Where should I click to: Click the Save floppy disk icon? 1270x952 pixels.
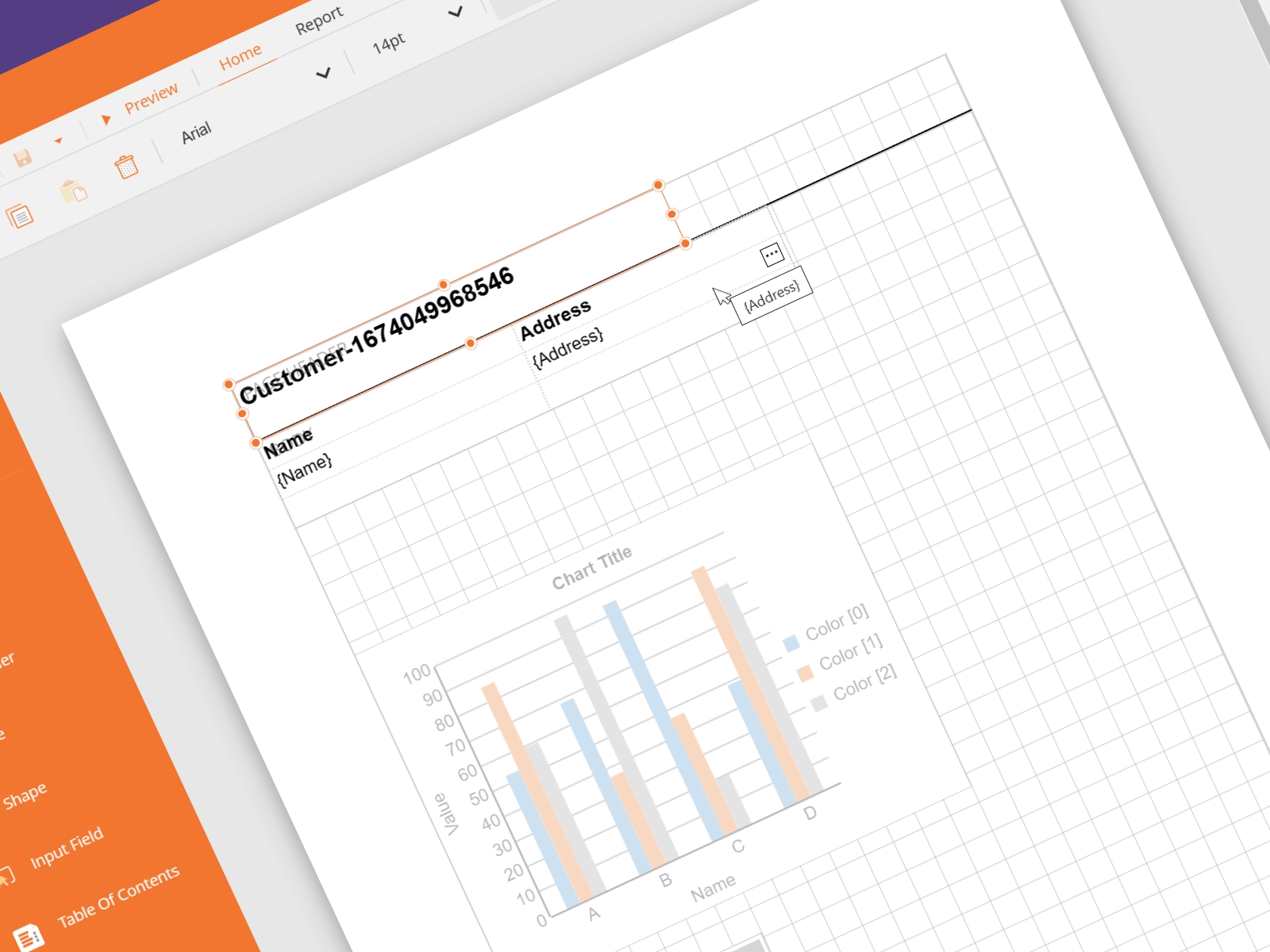23,158
